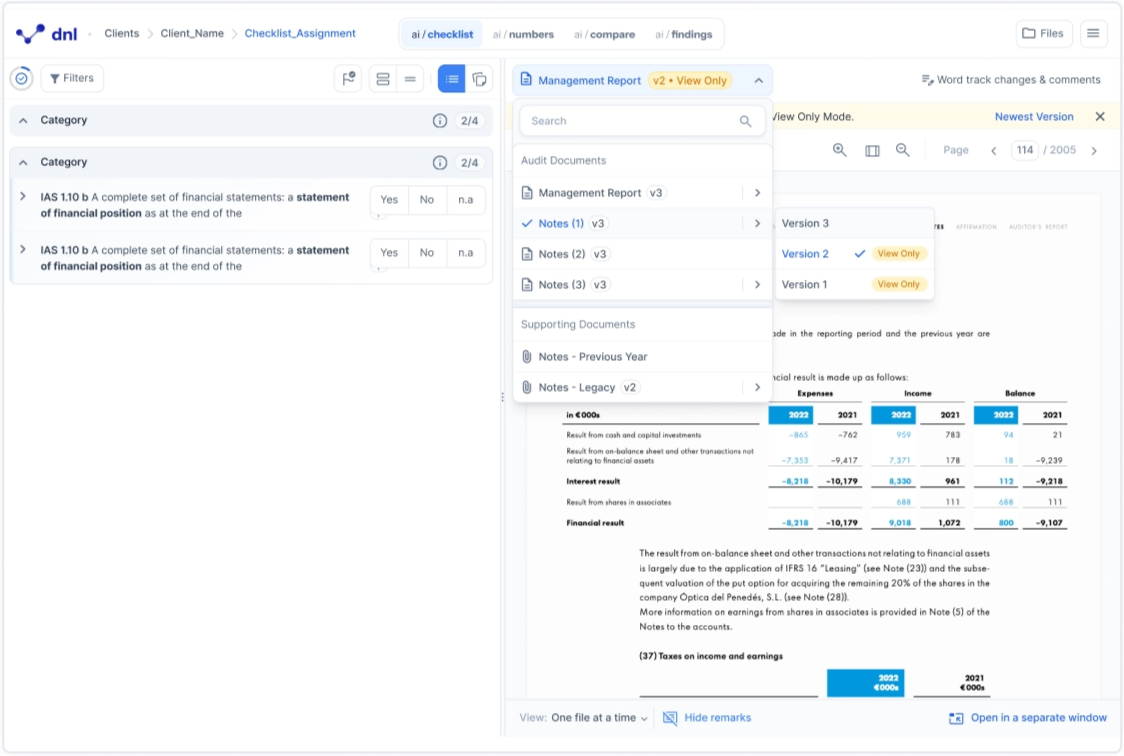Click the Hide remarks icon
This screenshot has height=756, width=1124.
click(x=670, y=718)
